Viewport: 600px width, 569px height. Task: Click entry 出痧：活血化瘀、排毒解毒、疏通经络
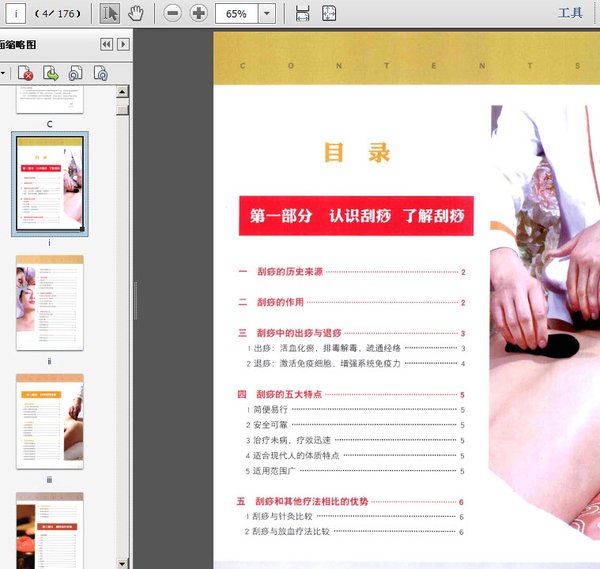click(327, 348)
